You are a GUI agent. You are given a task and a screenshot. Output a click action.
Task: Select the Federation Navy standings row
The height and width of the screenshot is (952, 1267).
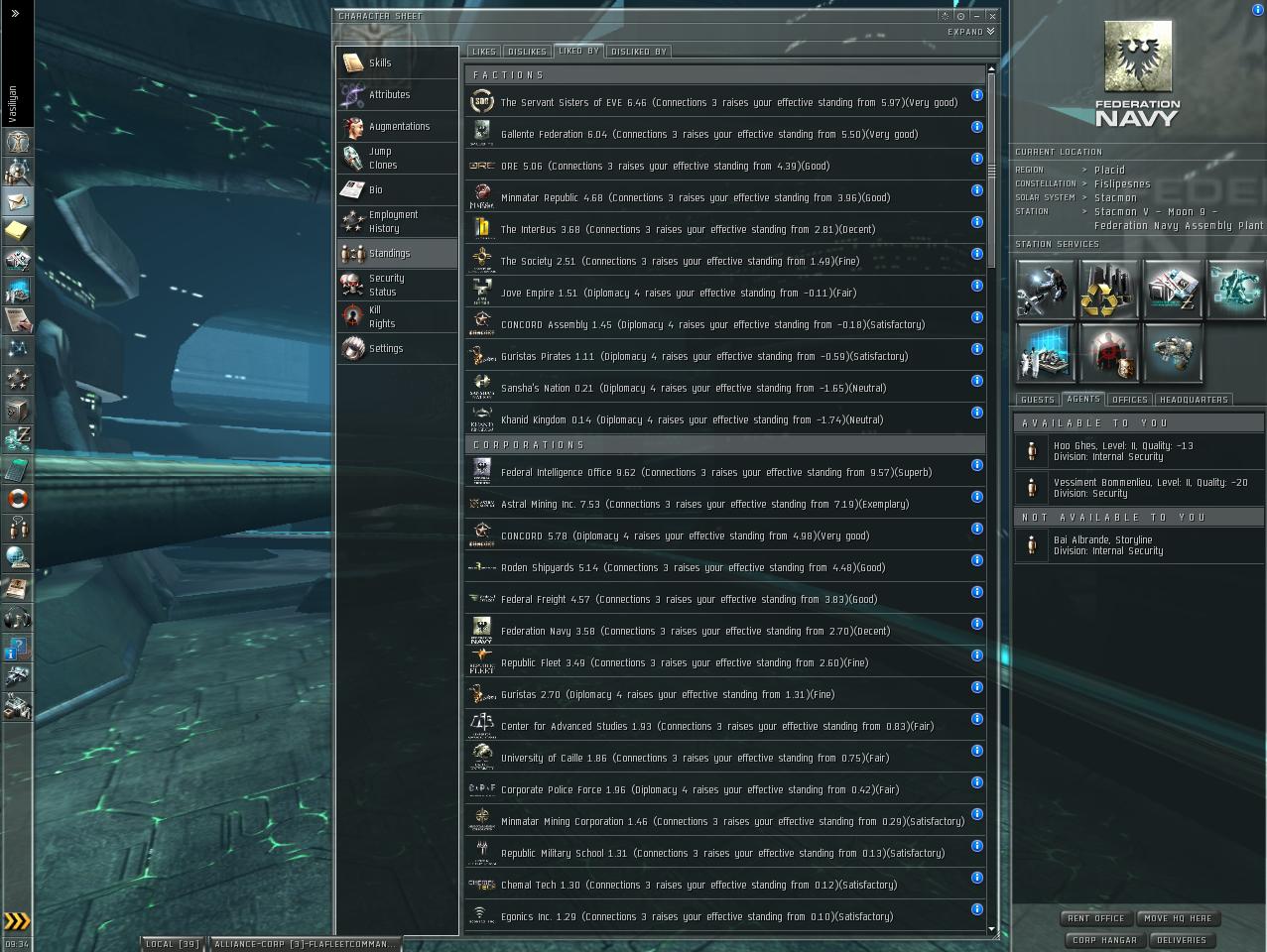tap(725, 631)
